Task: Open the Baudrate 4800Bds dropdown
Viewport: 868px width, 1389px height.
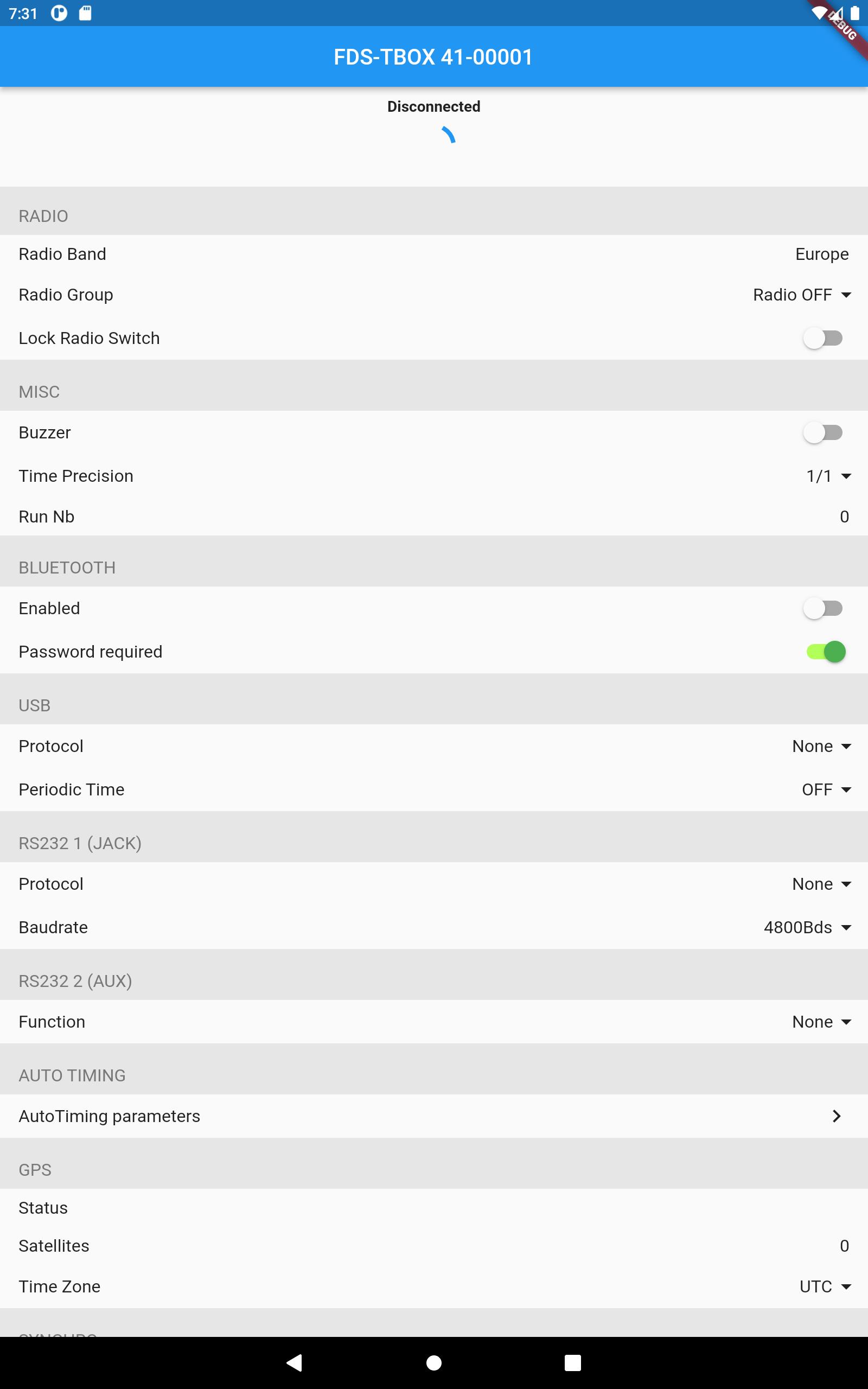Action: [x=807, y=927]
